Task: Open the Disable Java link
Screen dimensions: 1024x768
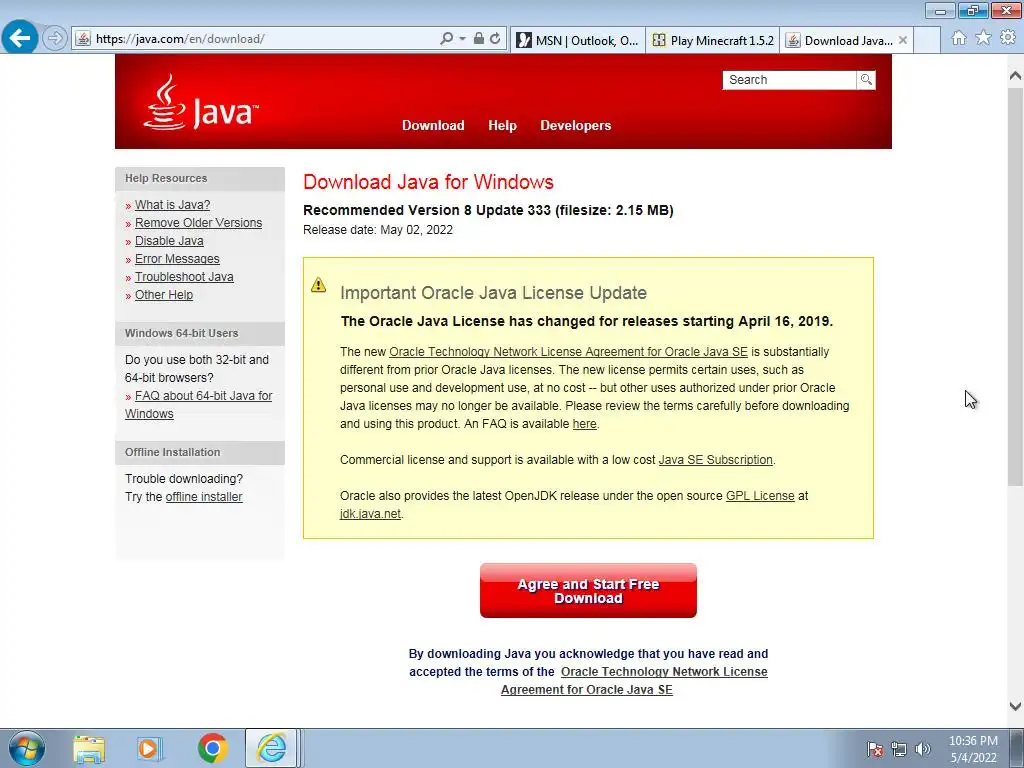Action: [x=169, y=241]
